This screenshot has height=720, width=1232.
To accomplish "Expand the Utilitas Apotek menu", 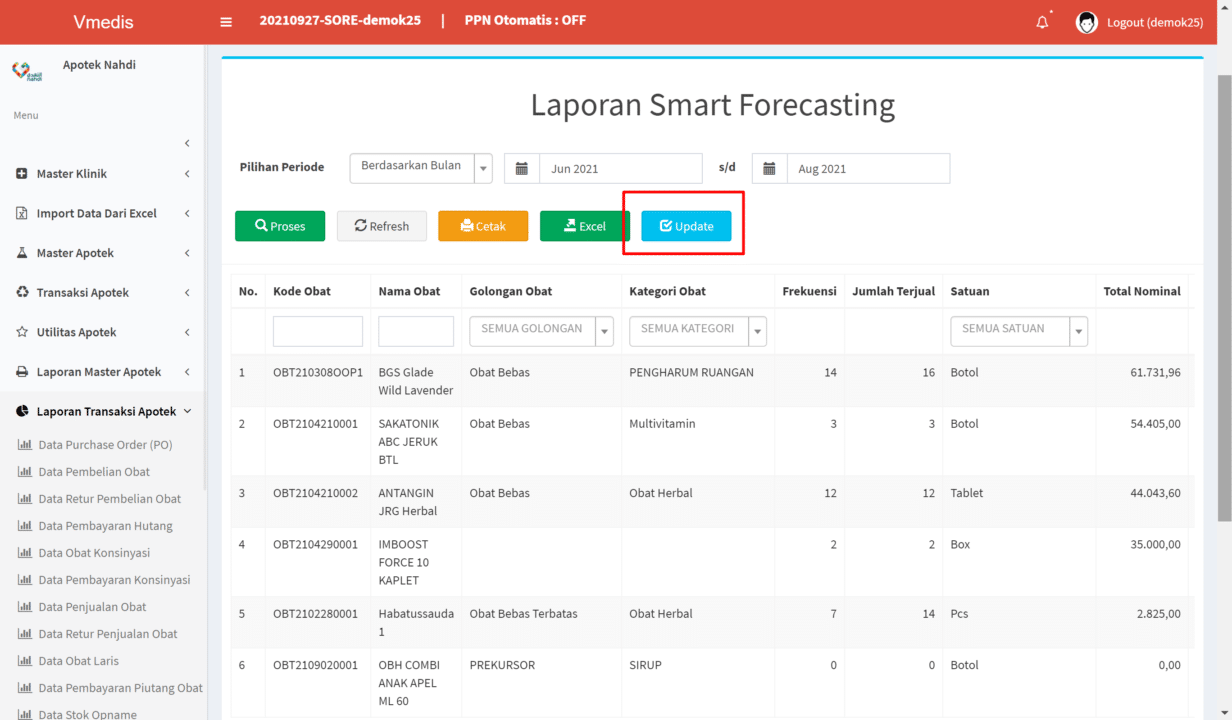I will pos(187,332).
